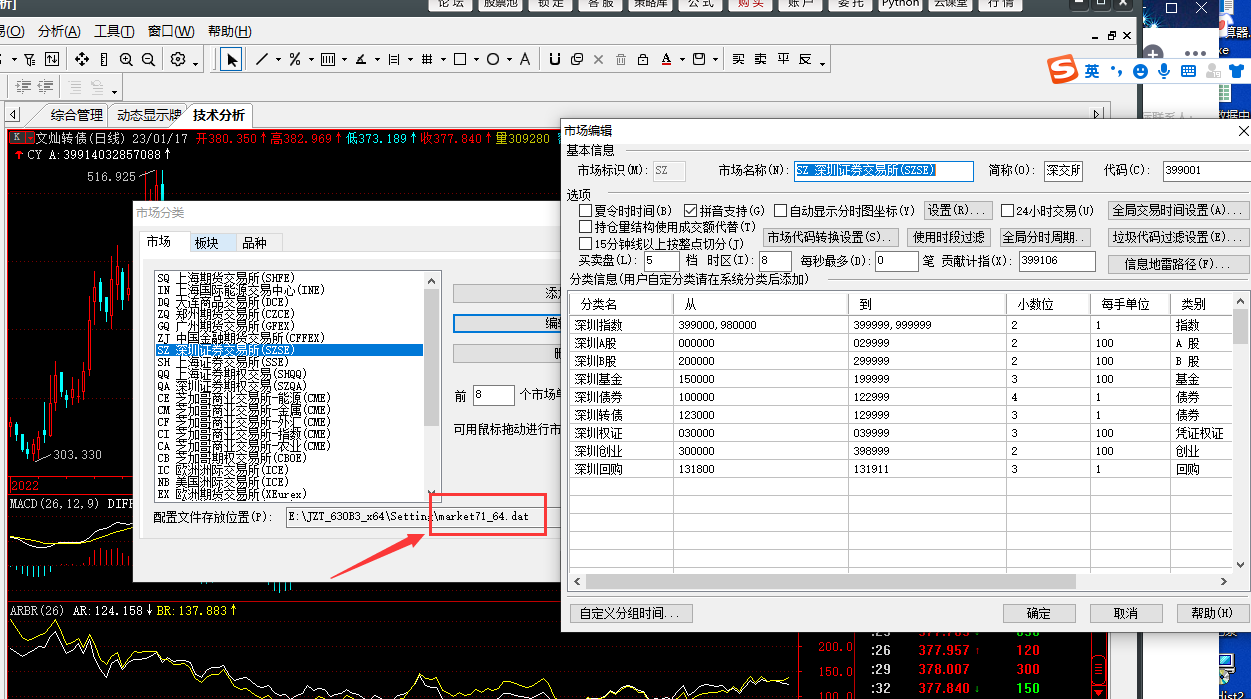
Task: Open the font color dropdown arrow
Action: [681, 61]
